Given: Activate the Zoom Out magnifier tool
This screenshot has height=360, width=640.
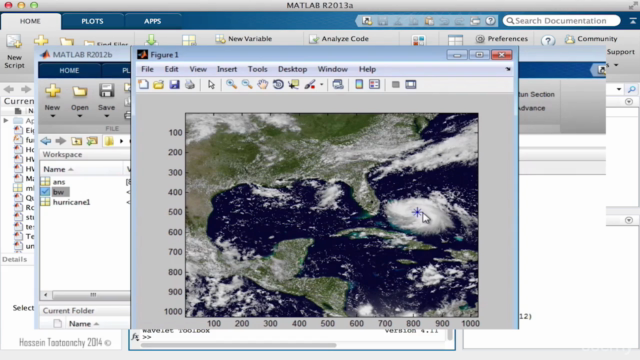Looking at the screenshot, I should click(247, 84).
